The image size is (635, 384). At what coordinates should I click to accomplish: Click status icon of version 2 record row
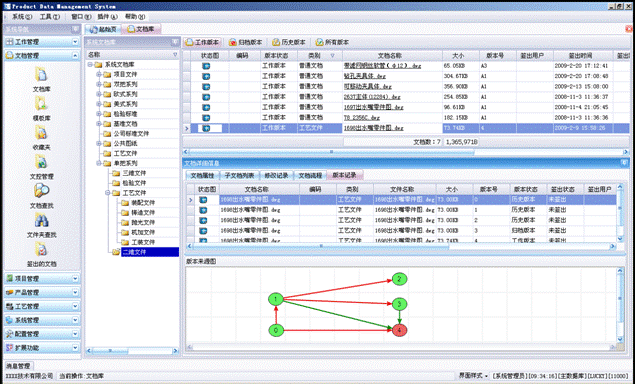point(203,220)
